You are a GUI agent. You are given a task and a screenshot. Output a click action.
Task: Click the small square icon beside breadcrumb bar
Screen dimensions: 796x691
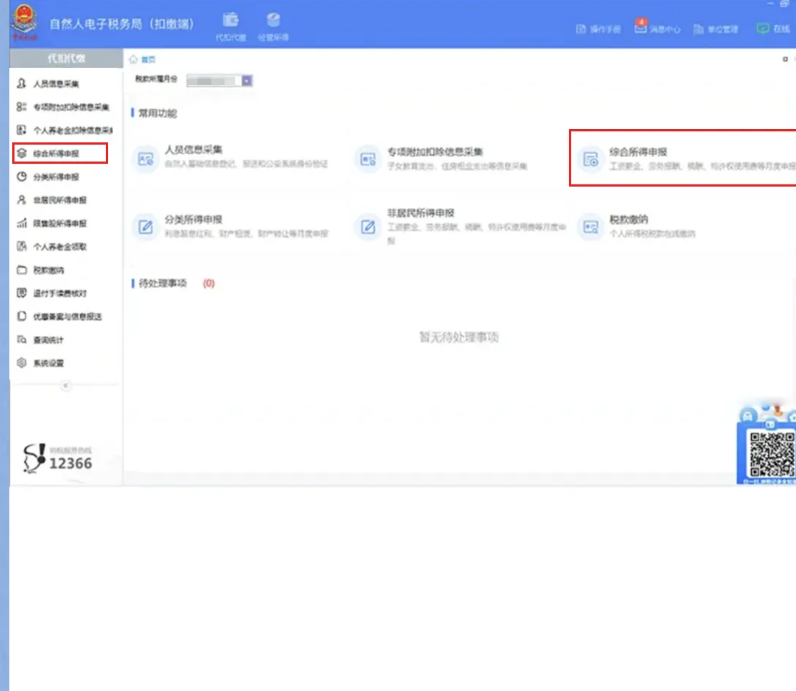pos(785,59)
